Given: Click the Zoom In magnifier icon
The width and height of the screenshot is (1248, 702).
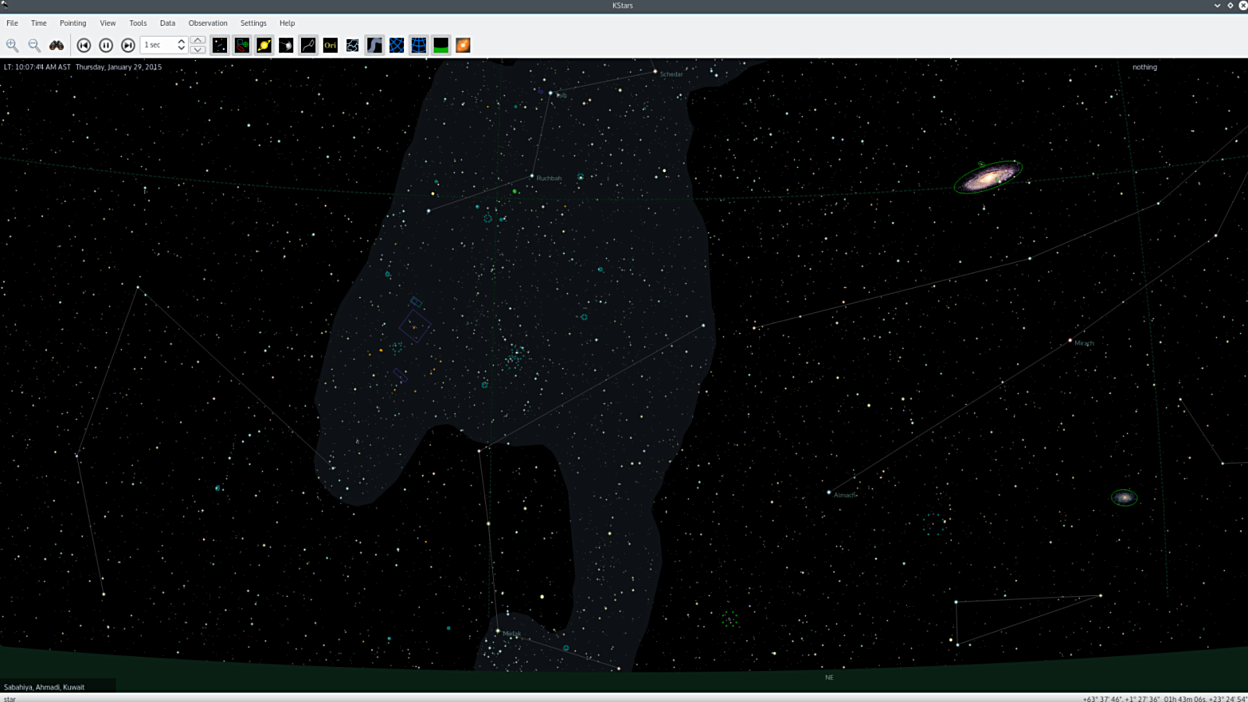Looking at the screenshot, I should [12, 45].
